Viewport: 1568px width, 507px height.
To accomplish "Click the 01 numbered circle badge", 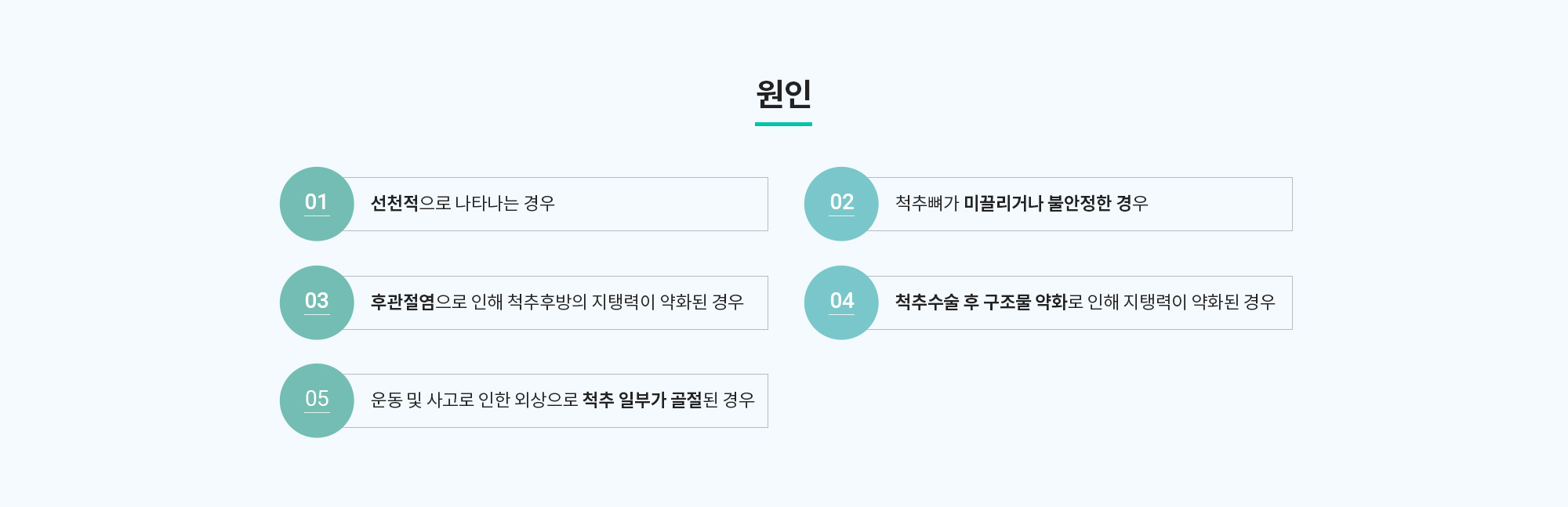I will [x=317, y=204].
